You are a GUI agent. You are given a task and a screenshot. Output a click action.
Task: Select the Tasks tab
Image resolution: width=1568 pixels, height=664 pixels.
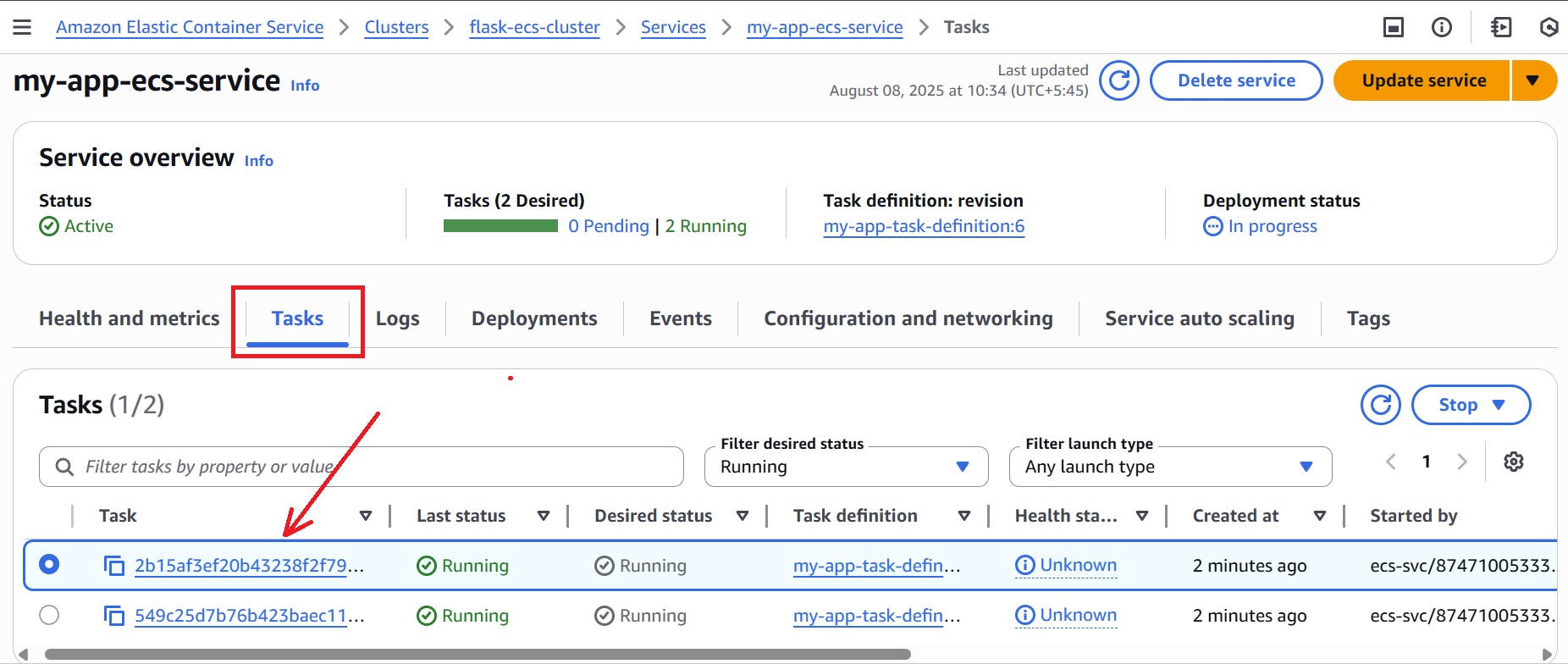[x=297, y=318]
